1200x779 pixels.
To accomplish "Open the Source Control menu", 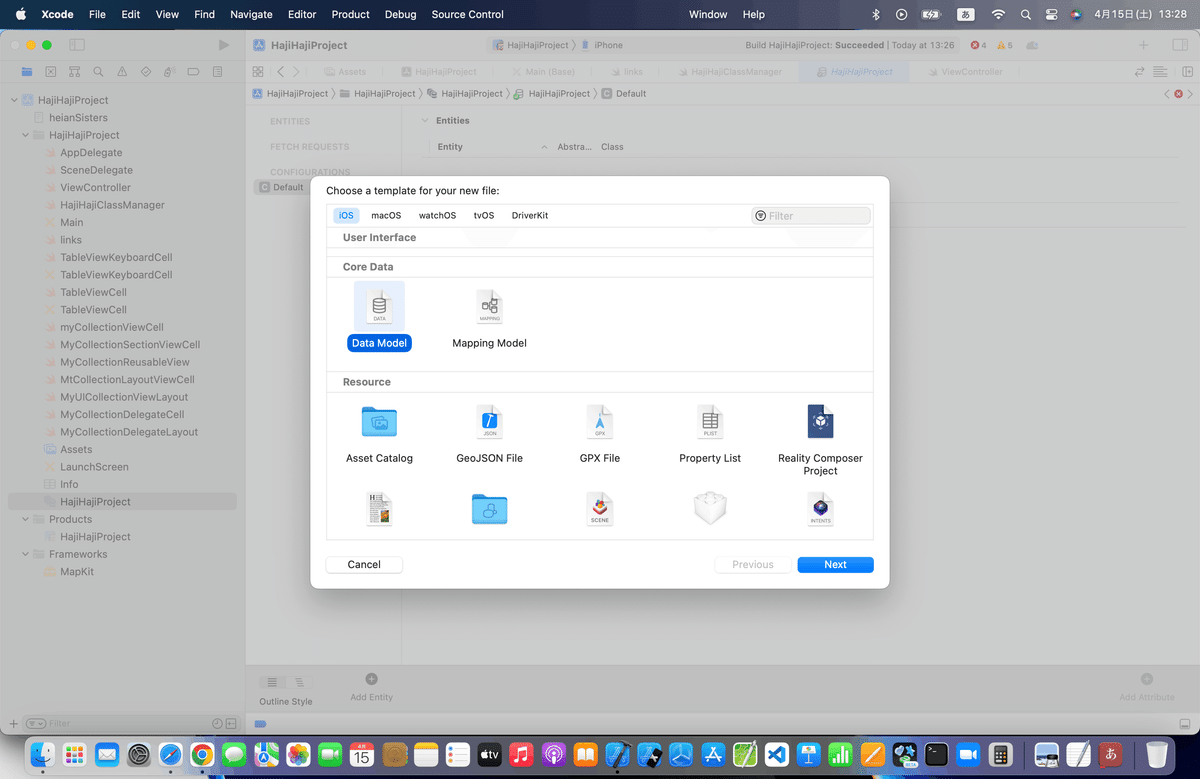I will pyautogui.click(x=467, y=14).
